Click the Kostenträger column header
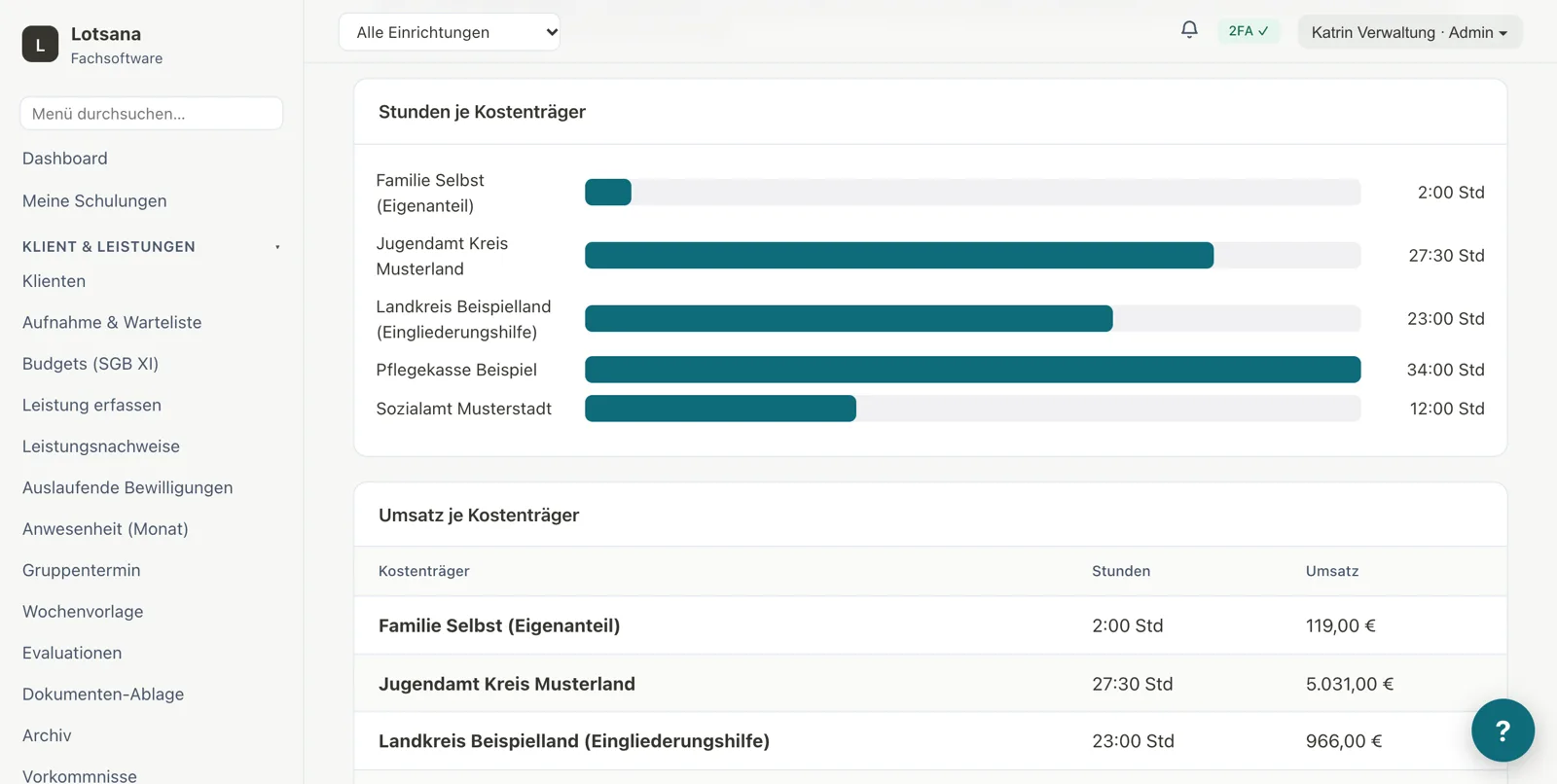Viewport: 1557px width, 784px height. tap(424, 571)
